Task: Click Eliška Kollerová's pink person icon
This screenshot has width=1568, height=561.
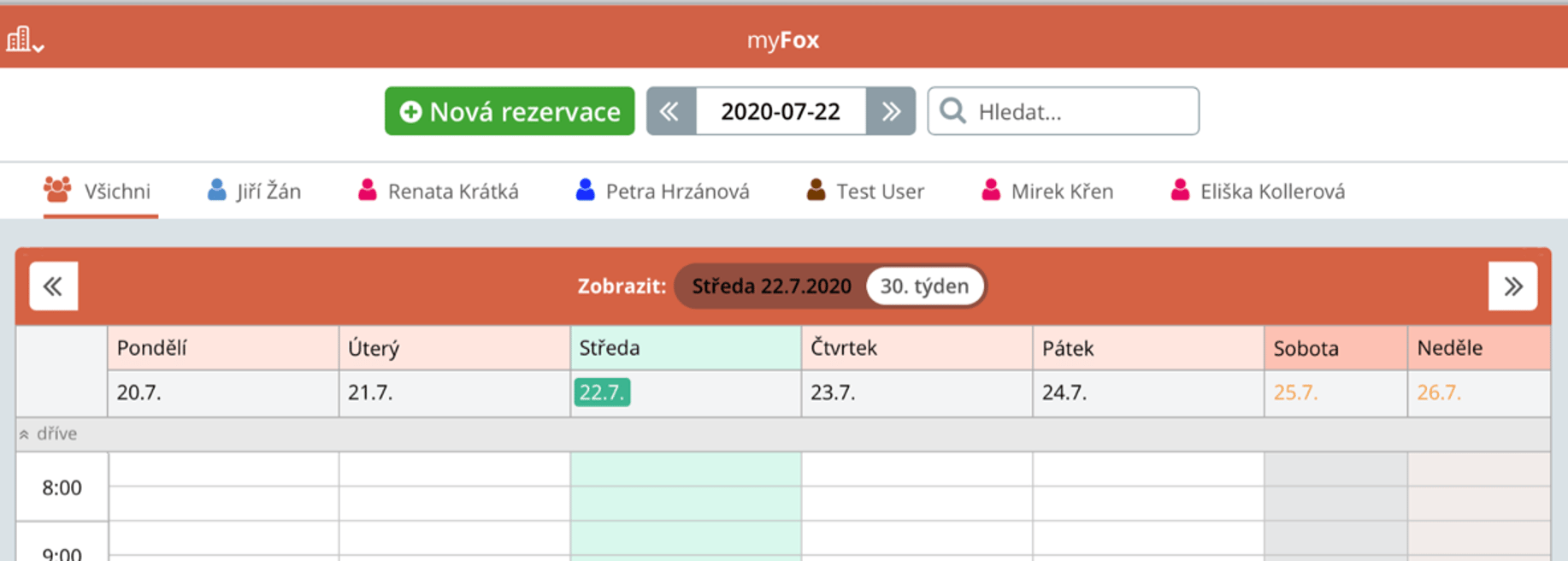Action: pos(1181,189)
